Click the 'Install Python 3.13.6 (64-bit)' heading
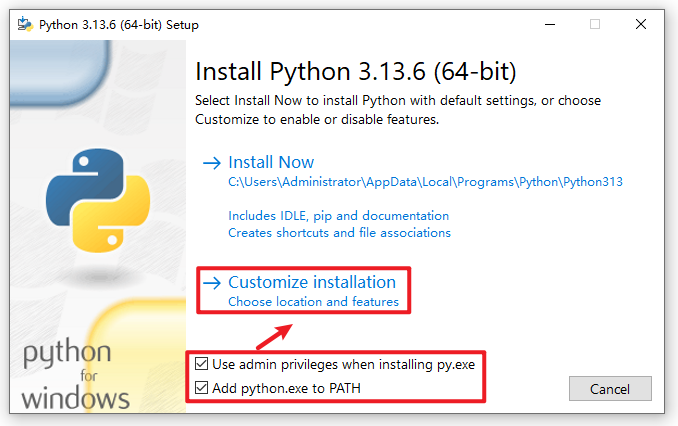This screenshot has height=426, width=678. [x=355, y=73]
